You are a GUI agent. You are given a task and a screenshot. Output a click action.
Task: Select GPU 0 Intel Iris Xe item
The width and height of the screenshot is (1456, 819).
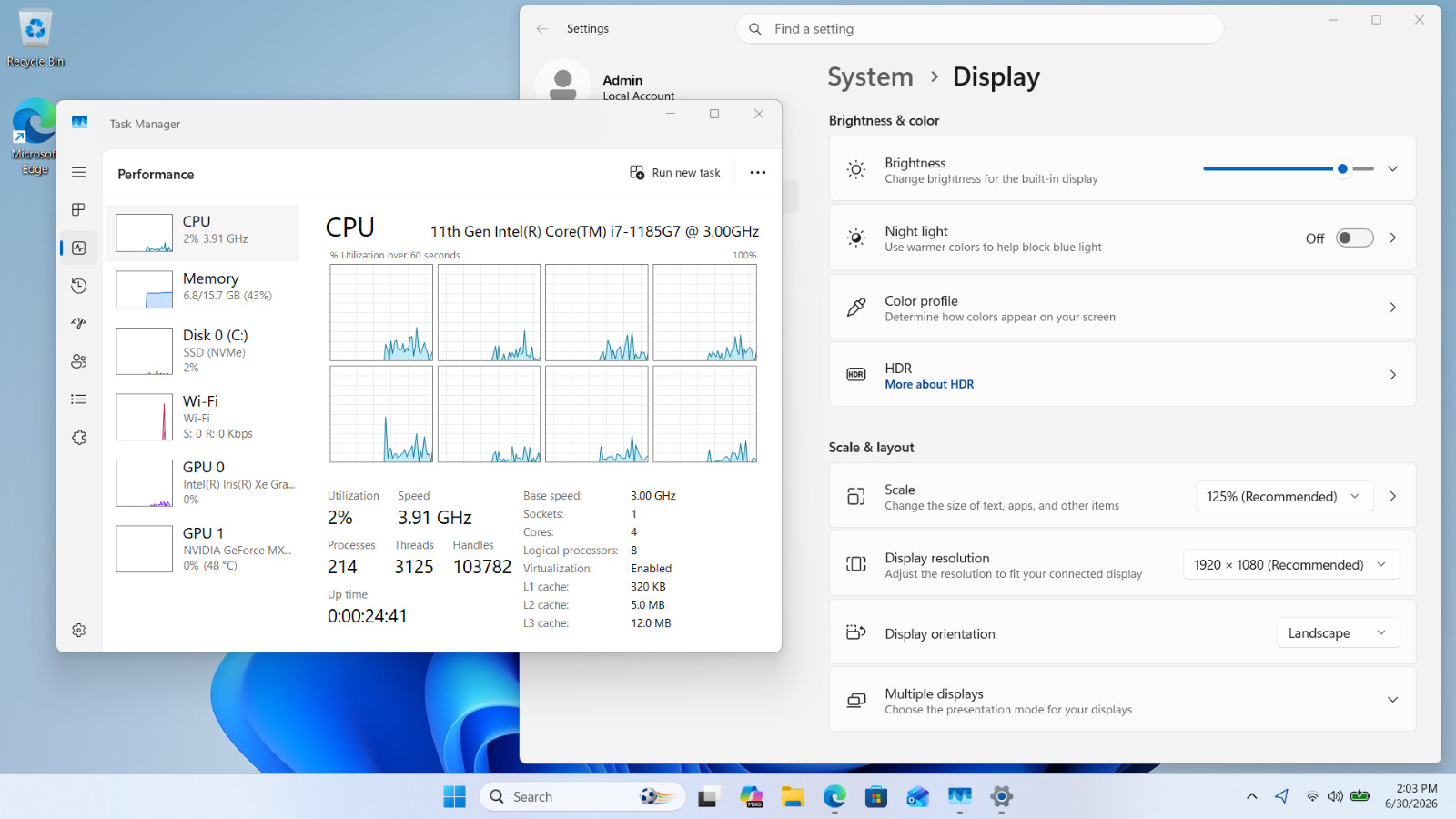pyautogui.click(x=203, y=482)
